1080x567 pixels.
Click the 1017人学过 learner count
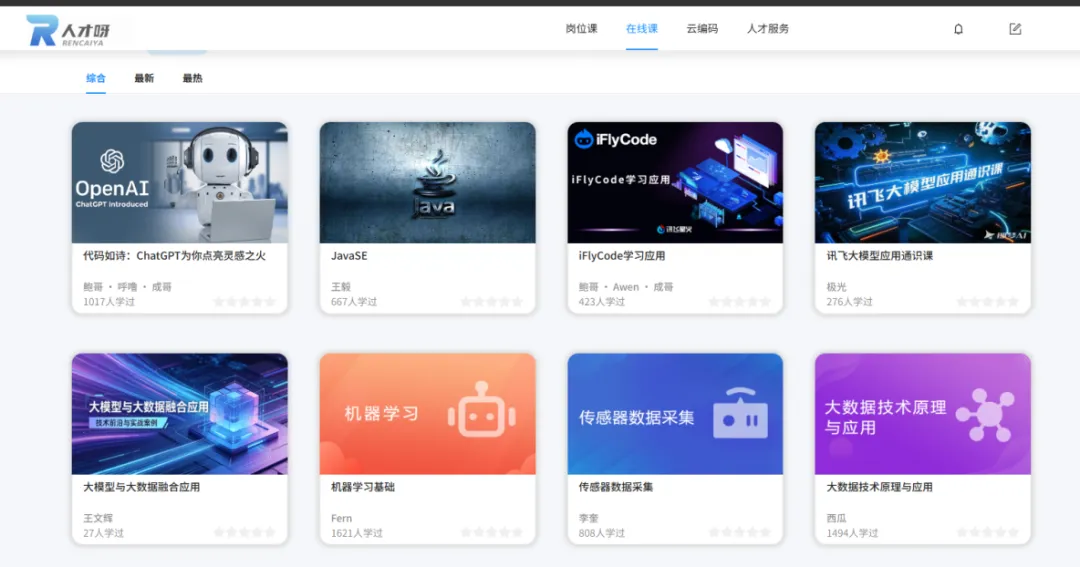pyautogui.click(x=109, y=302)
